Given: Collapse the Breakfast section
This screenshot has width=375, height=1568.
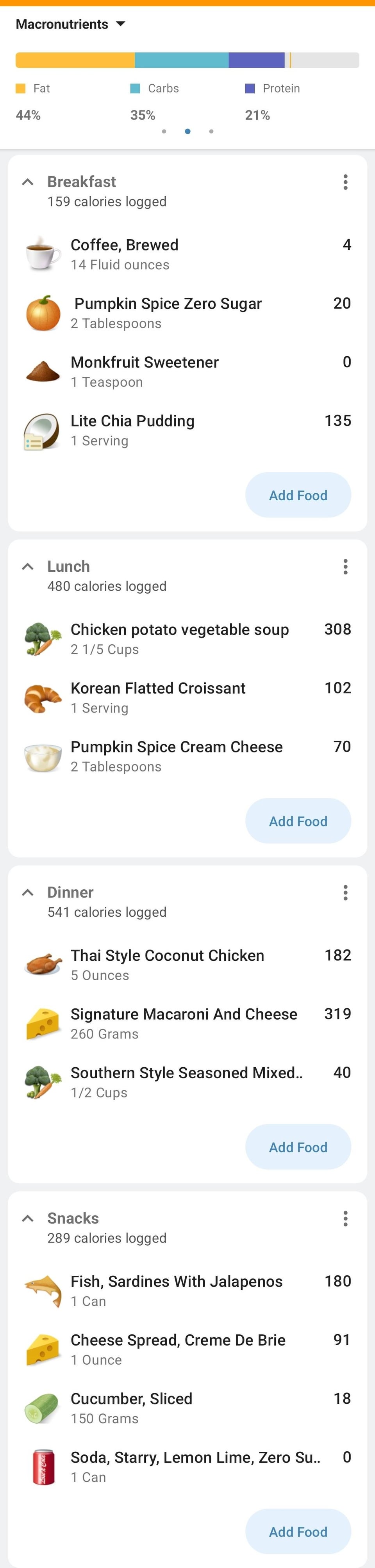Looking at the screenshot, I should click(27, 182).
